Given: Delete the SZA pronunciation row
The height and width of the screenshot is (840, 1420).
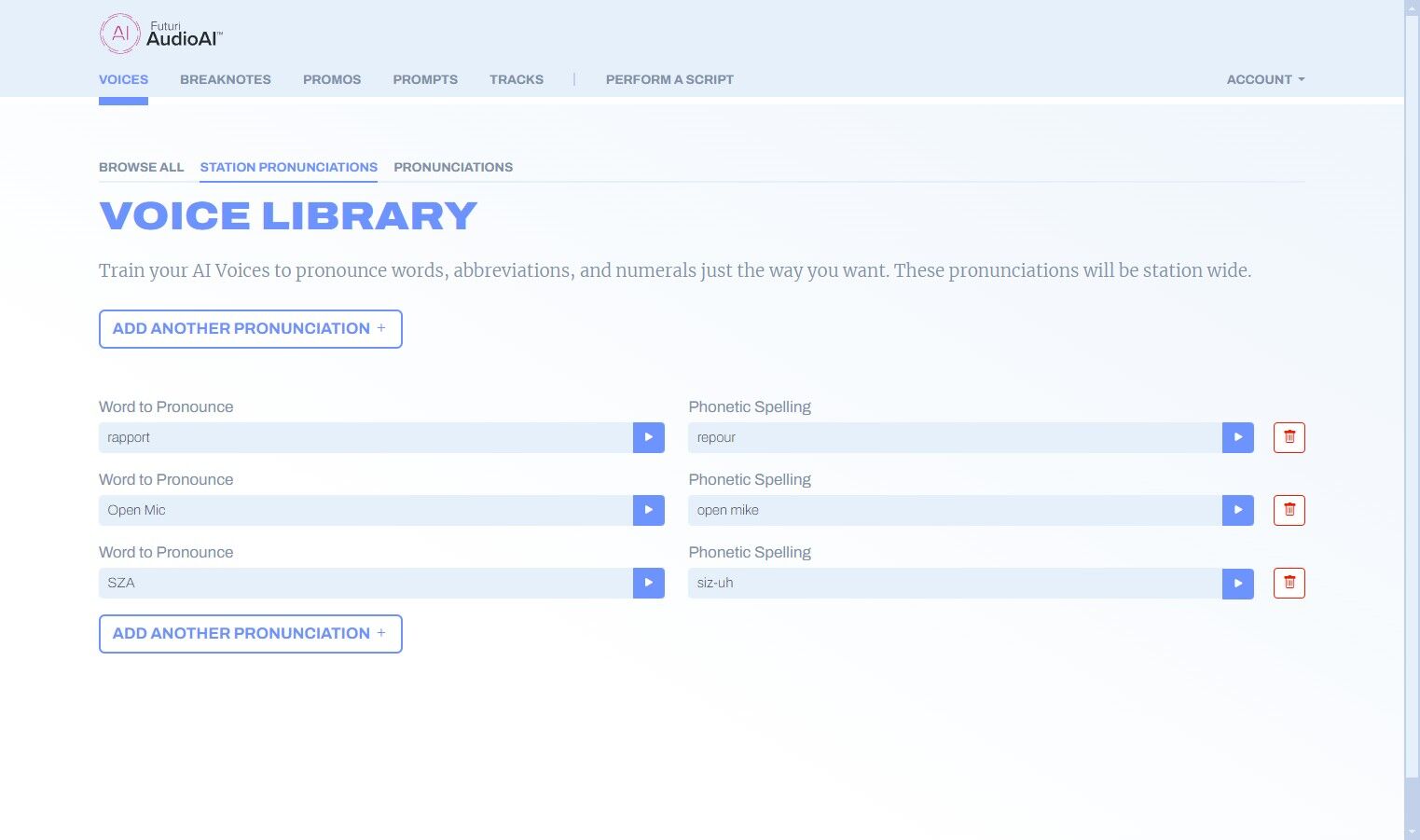Looking at the screenshot, I should tap(1289, 583).
